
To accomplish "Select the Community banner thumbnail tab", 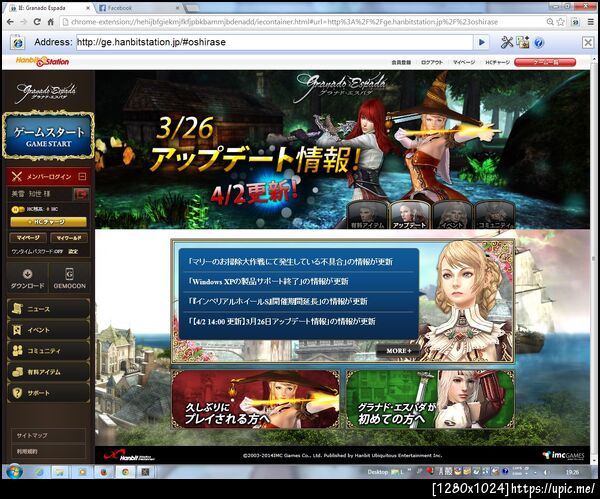I will click(x=494, y=215).
